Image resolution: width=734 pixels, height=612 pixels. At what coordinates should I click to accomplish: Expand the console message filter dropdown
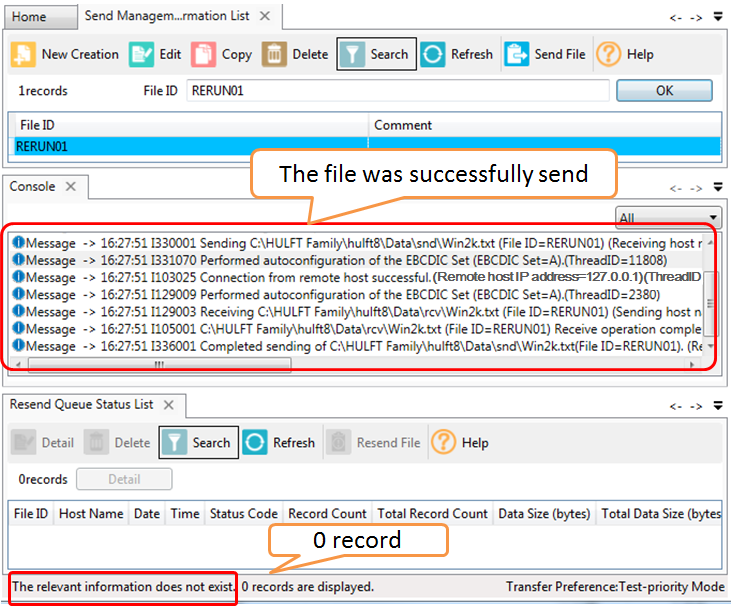(x=713, y=218)
